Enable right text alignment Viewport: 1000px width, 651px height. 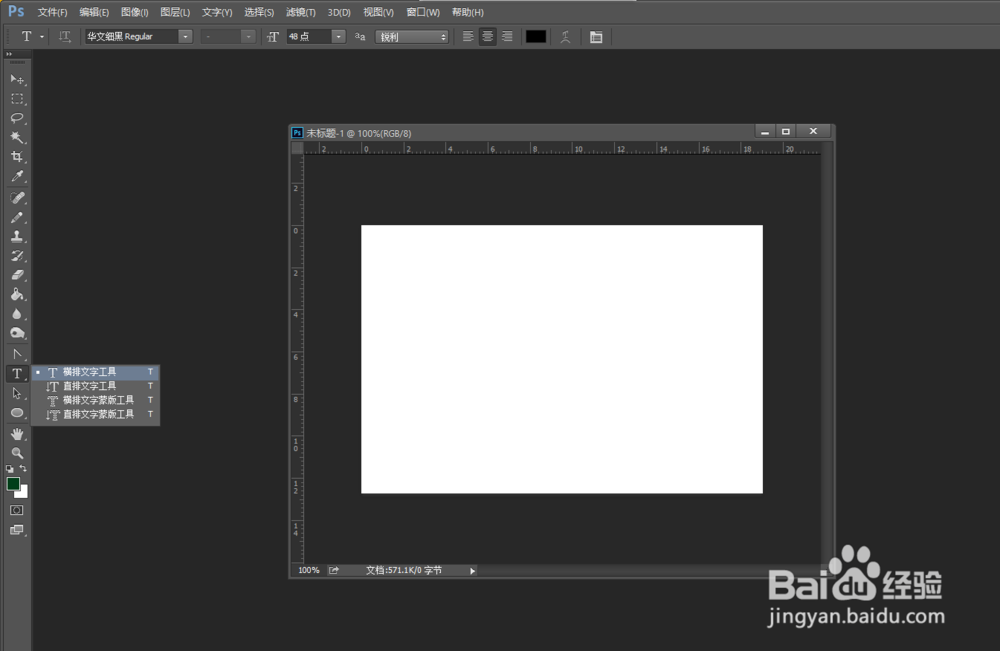(x=507, y=37)
